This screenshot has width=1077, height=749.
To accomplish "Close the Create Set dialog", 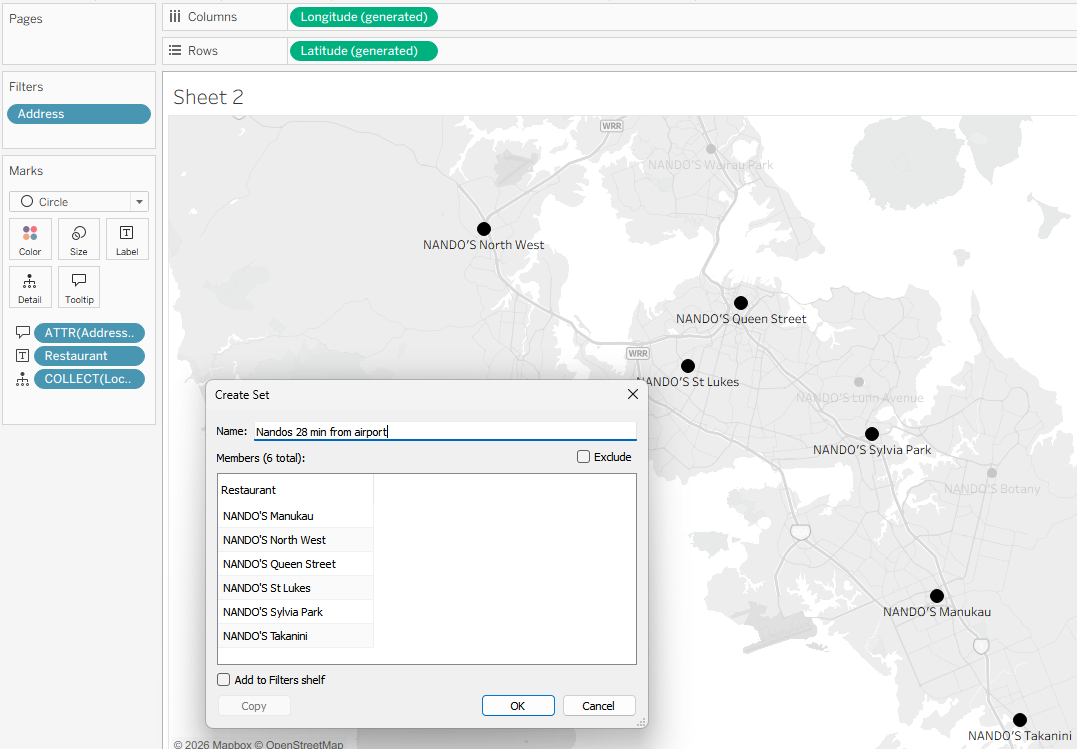I will click(x=633, y=394).
